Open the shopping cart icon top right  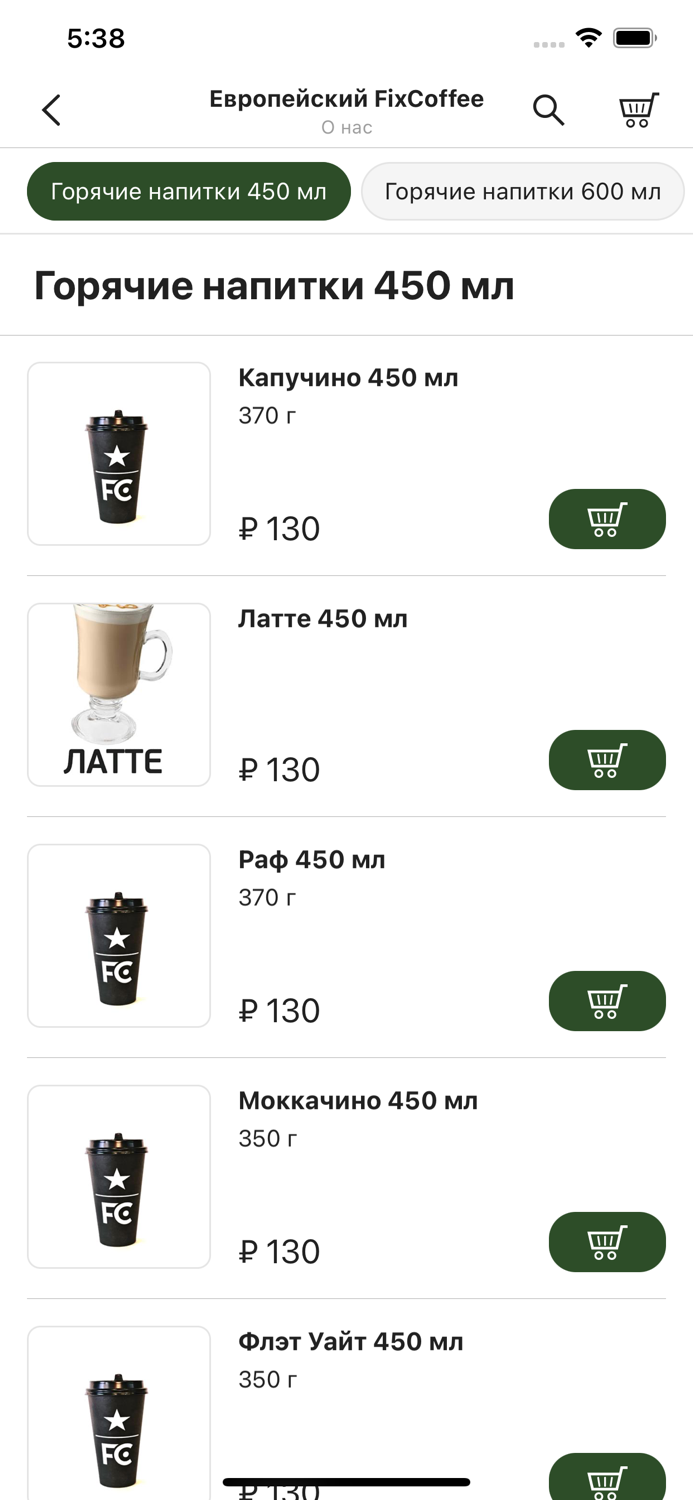(x=638, y=110)
